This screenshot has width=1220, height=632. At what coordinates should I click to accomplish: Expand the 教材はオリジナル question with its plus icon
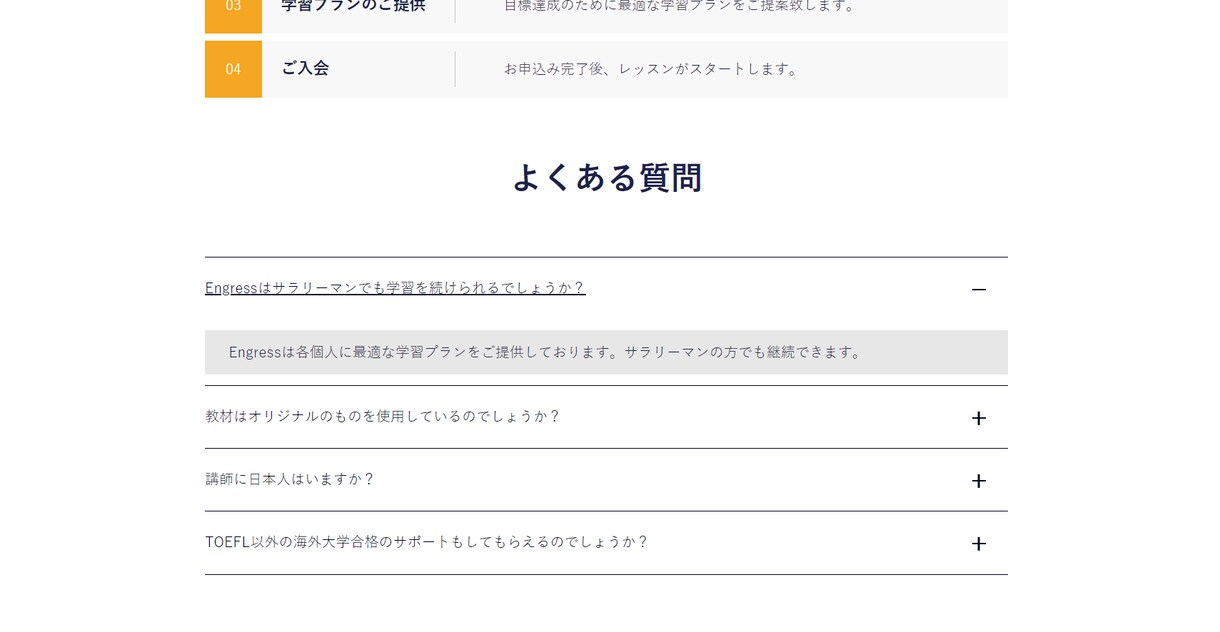(978, 418)
